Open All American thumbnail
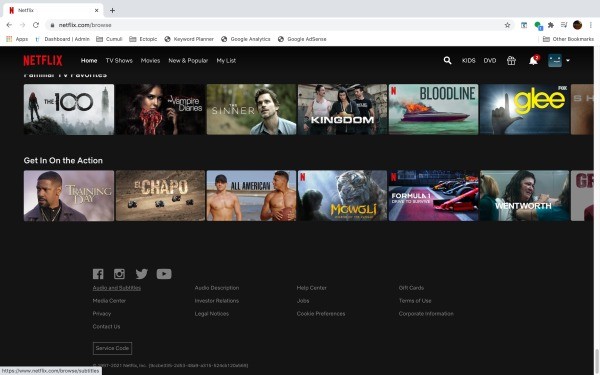This screenshot has width=600, height=375. tap(251, 196)
